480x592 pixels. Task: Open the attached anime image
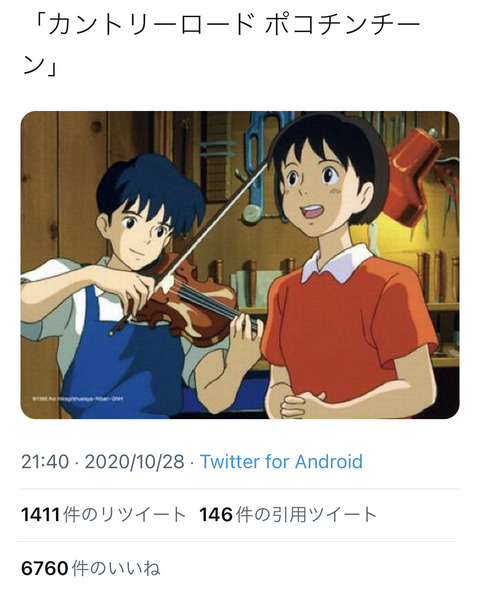[x=240, y=265]
